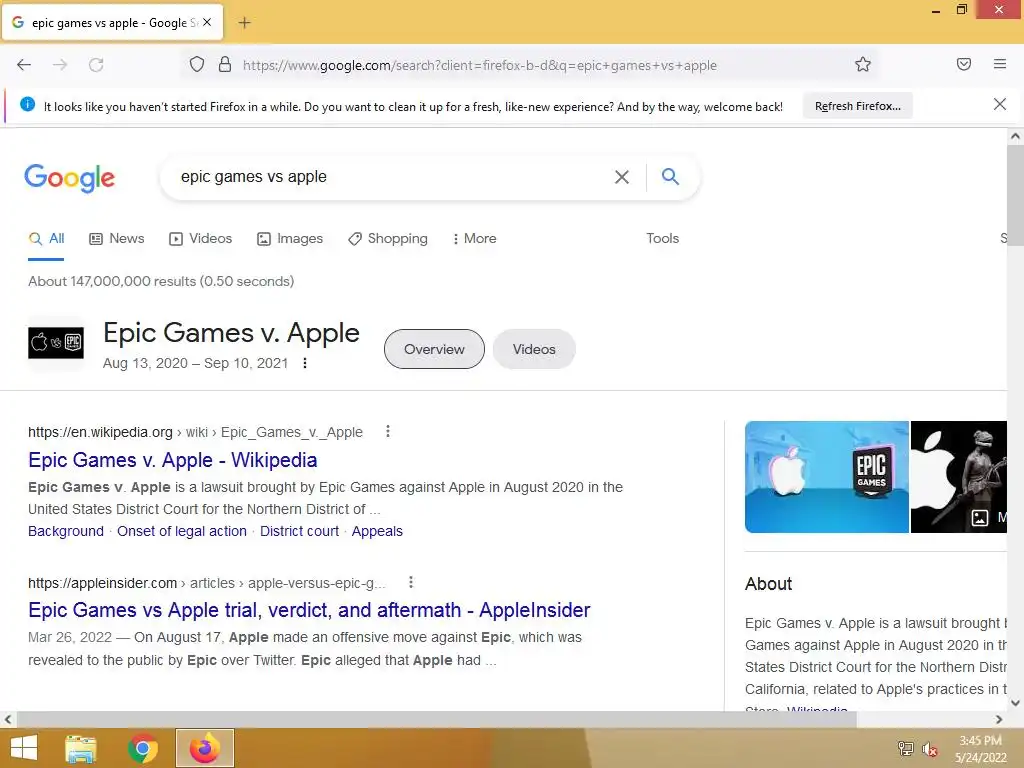This screenshot has height=768, width=1024.
Task: Click the blue Apple and Epic Games image
Action: [x=827, y=477]
